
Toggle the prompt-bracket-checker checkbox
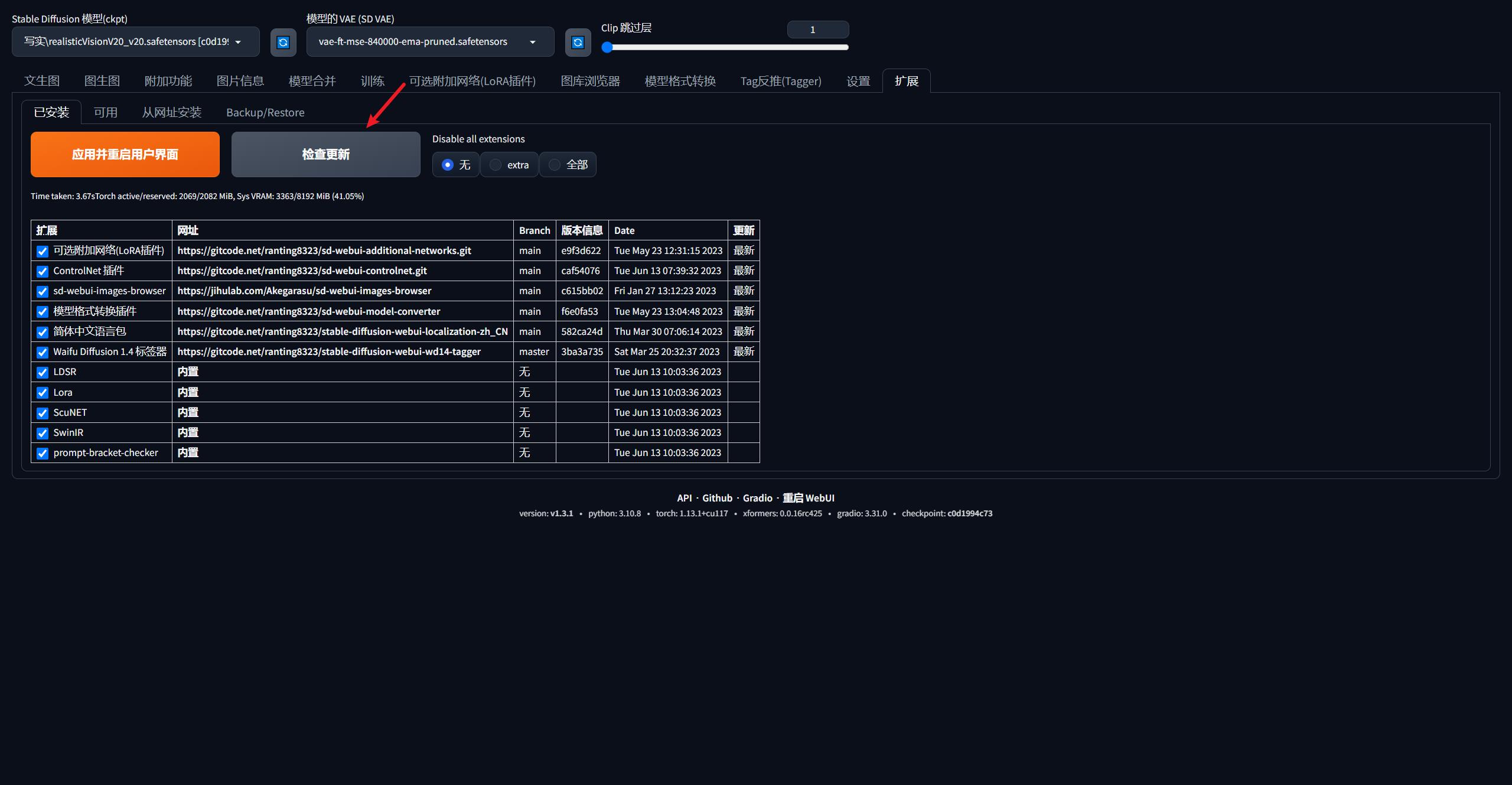(43, 454)
